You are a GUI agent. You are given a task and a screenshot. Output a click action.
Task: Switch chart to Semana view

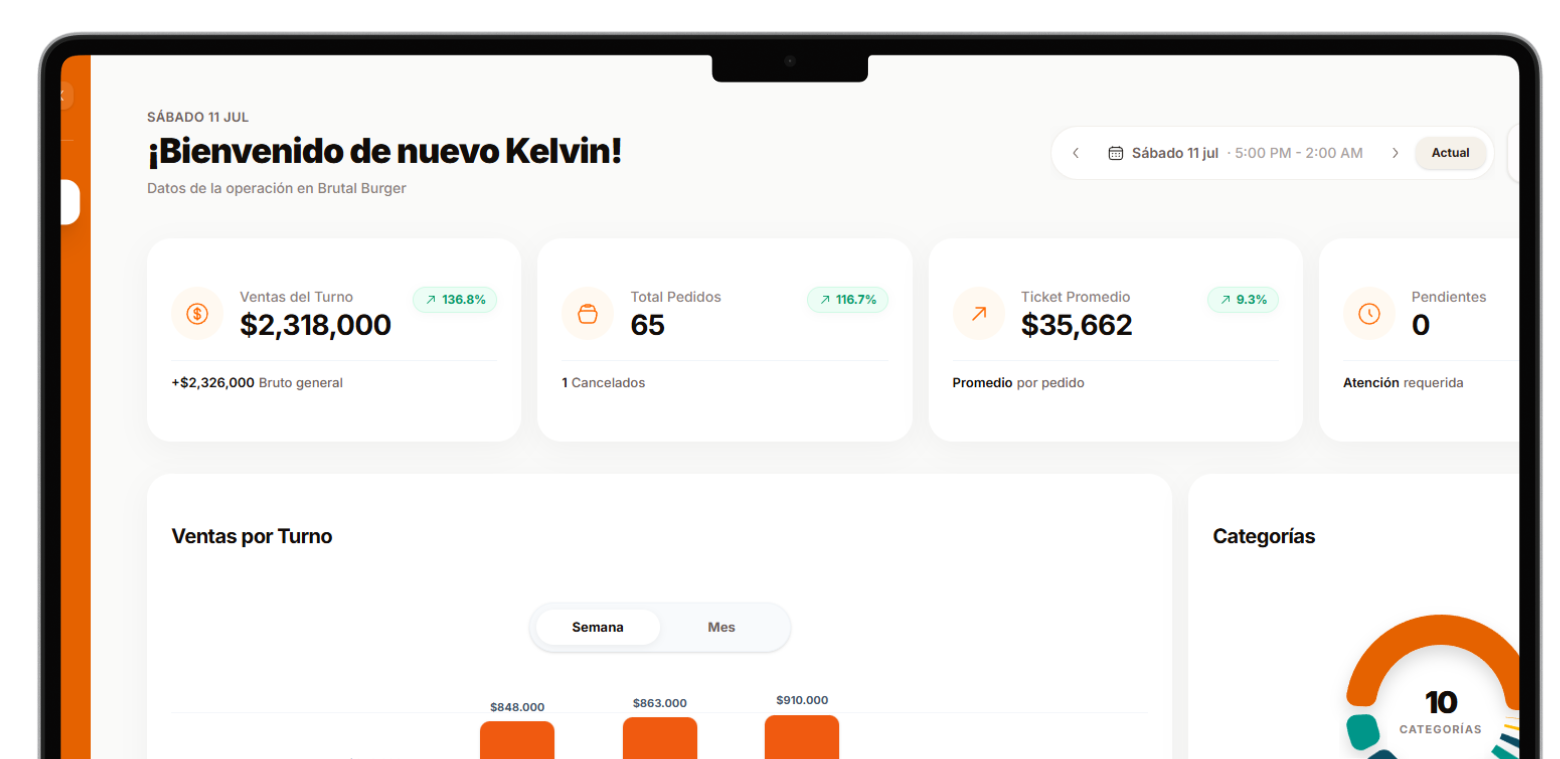pos(598,627)
